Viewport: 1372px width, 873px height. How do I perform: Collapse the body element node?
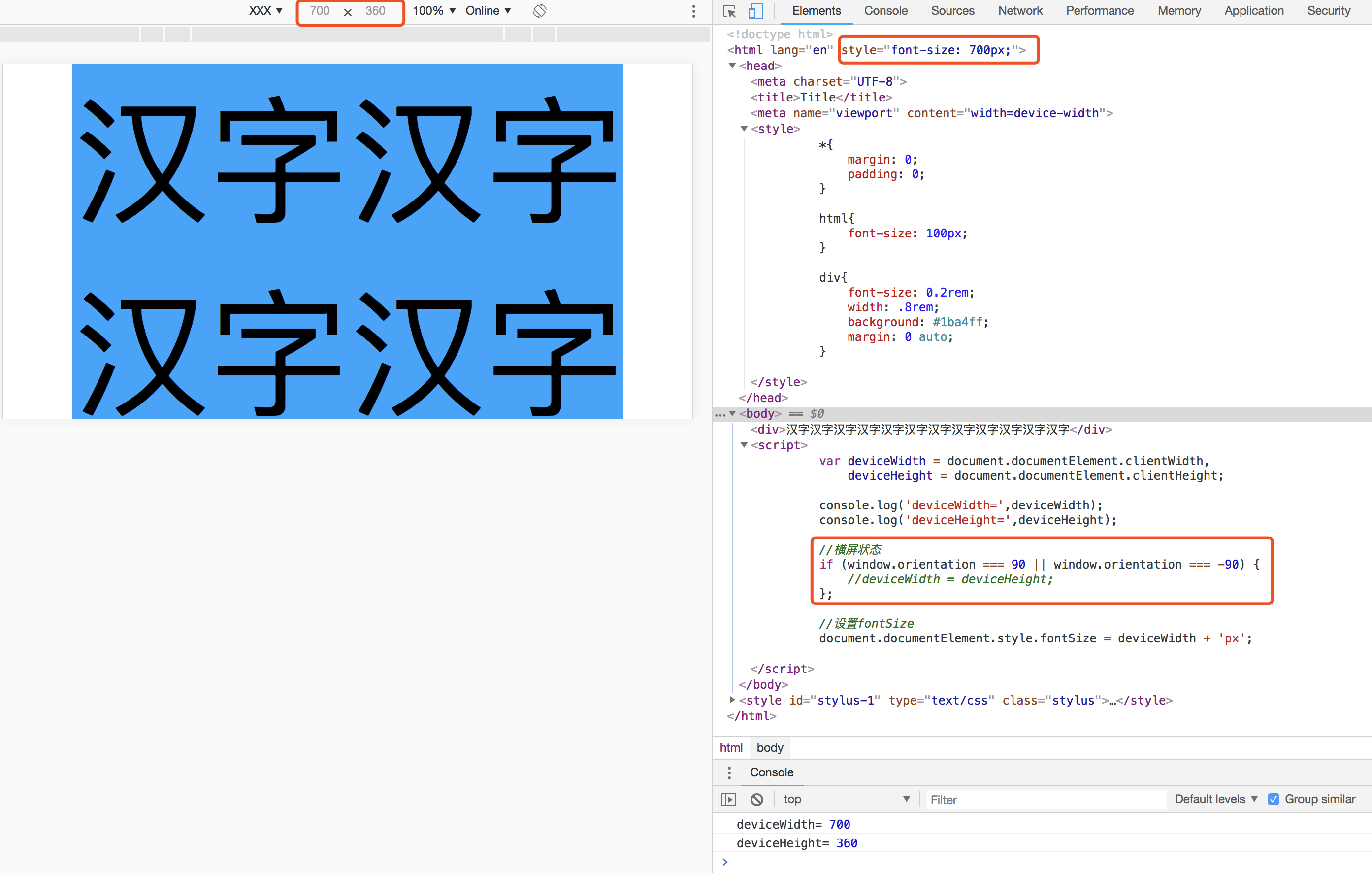732,414
